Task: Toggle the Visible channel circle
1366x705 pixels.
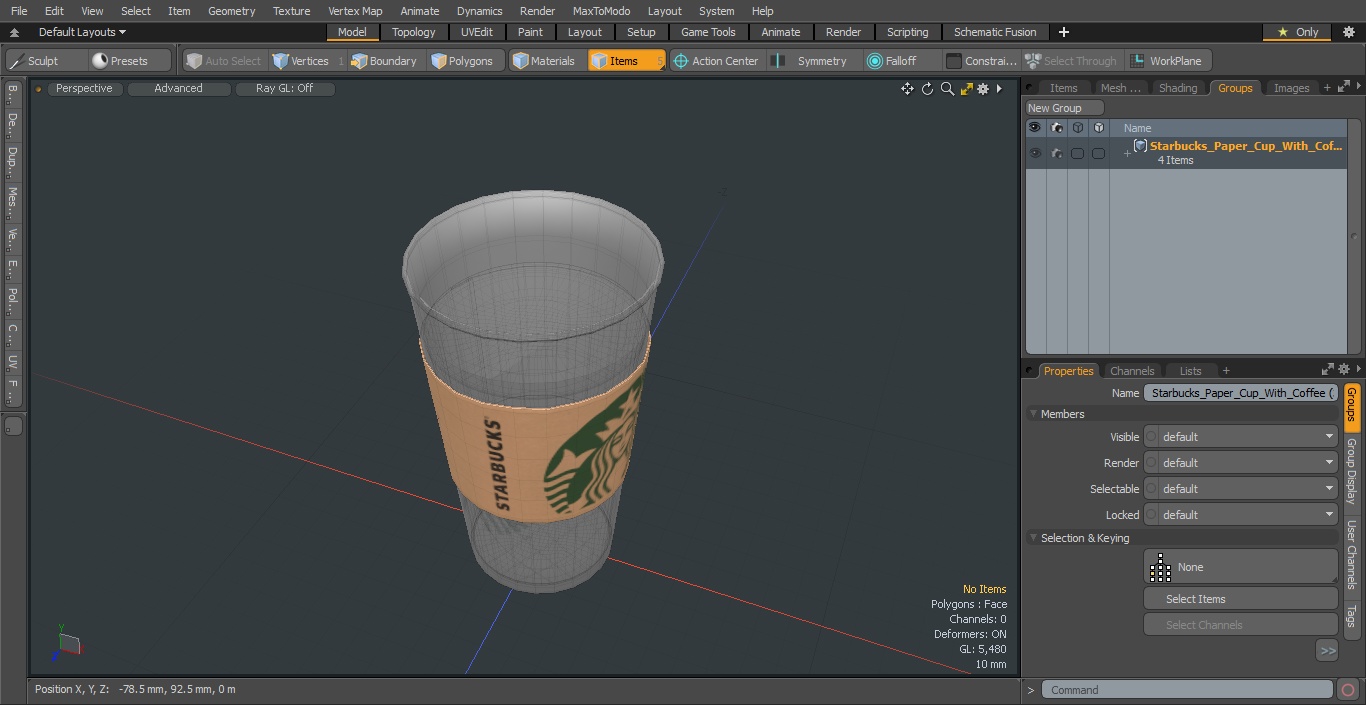Action: (x=1151, y=437)
